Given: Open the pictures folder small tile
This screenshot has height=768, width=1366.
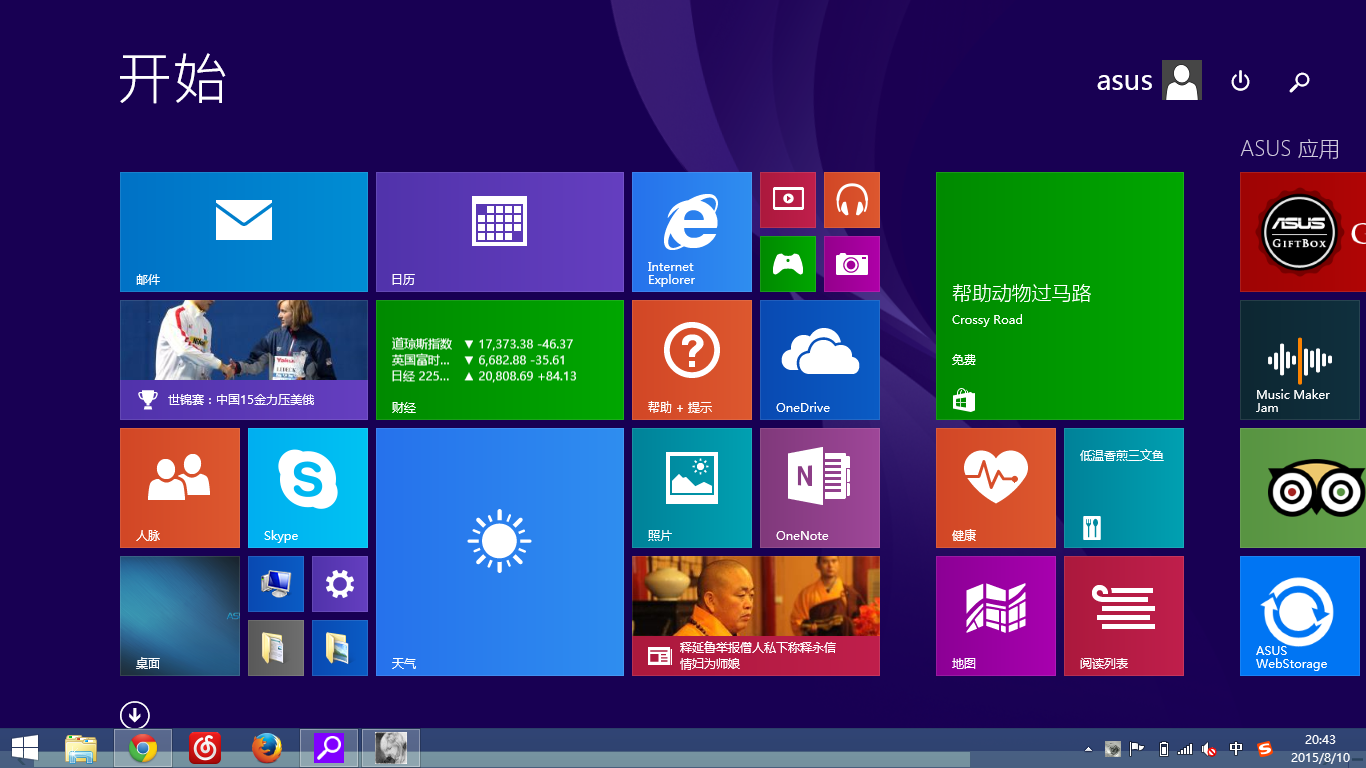Looking at the screenshot, I should [x=340, y=648].
